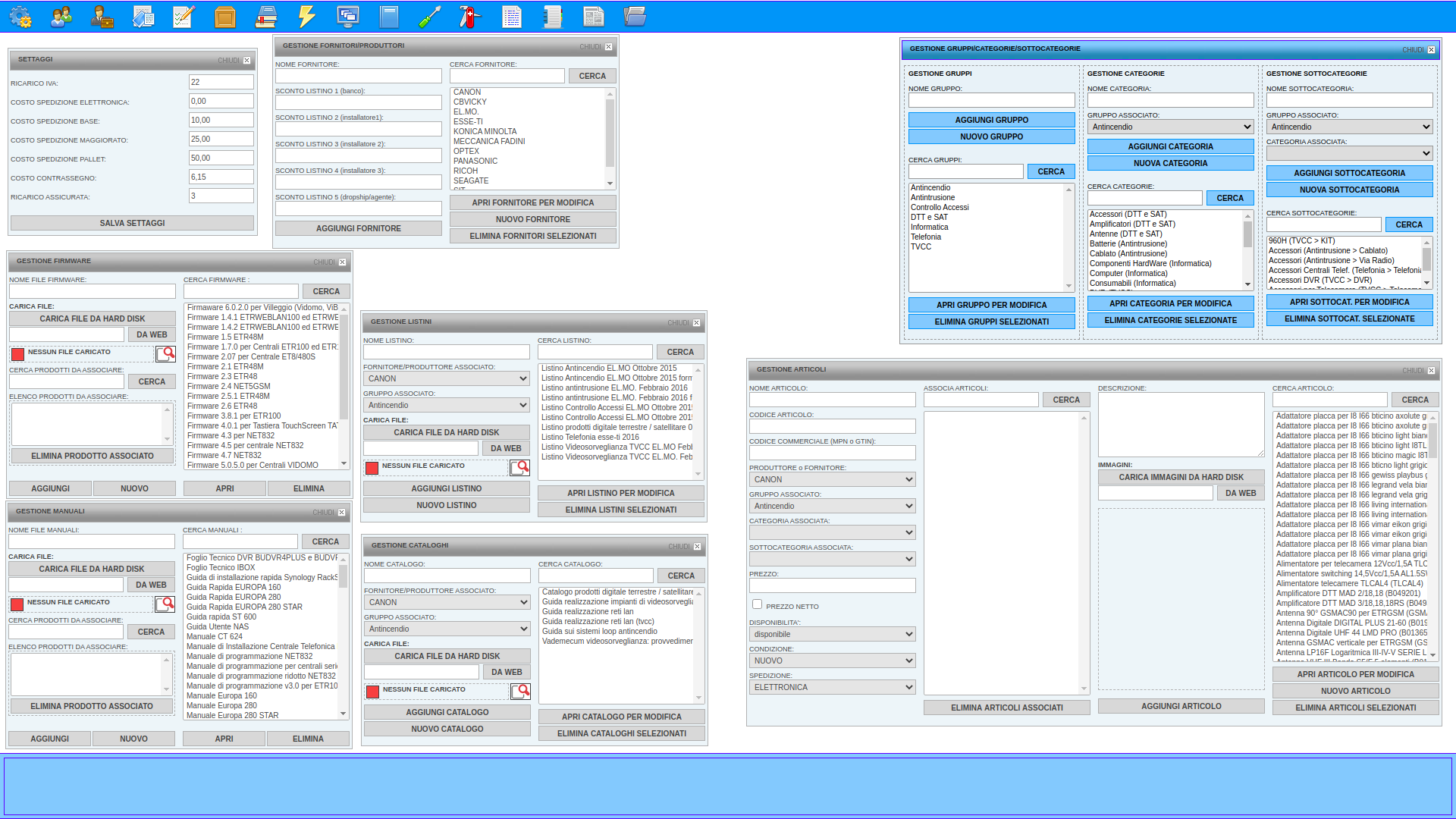Open Gruppo Associato dropdown in Gestione Articoli
Image resolution: width=1456 pixels, height=819 pixels.
pos(832,506)
